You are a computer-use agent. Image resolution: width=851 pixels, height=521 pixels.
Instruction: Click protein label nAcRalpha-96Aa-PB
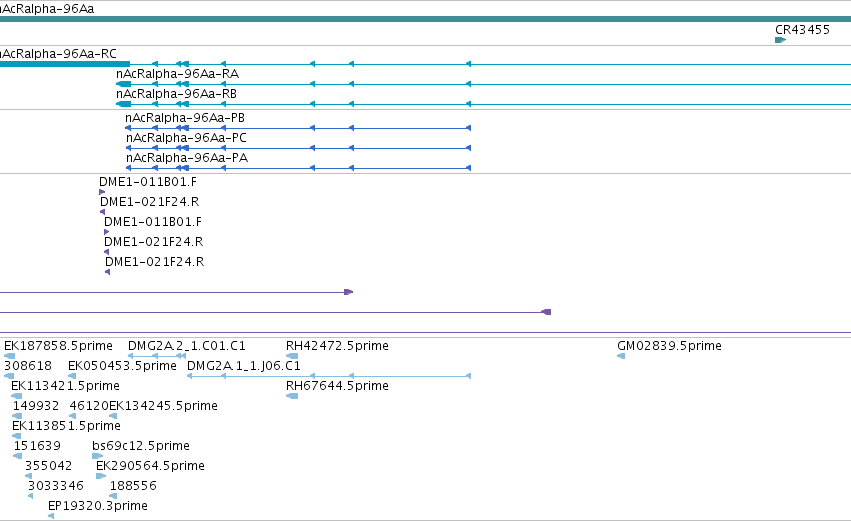(185, 118)
